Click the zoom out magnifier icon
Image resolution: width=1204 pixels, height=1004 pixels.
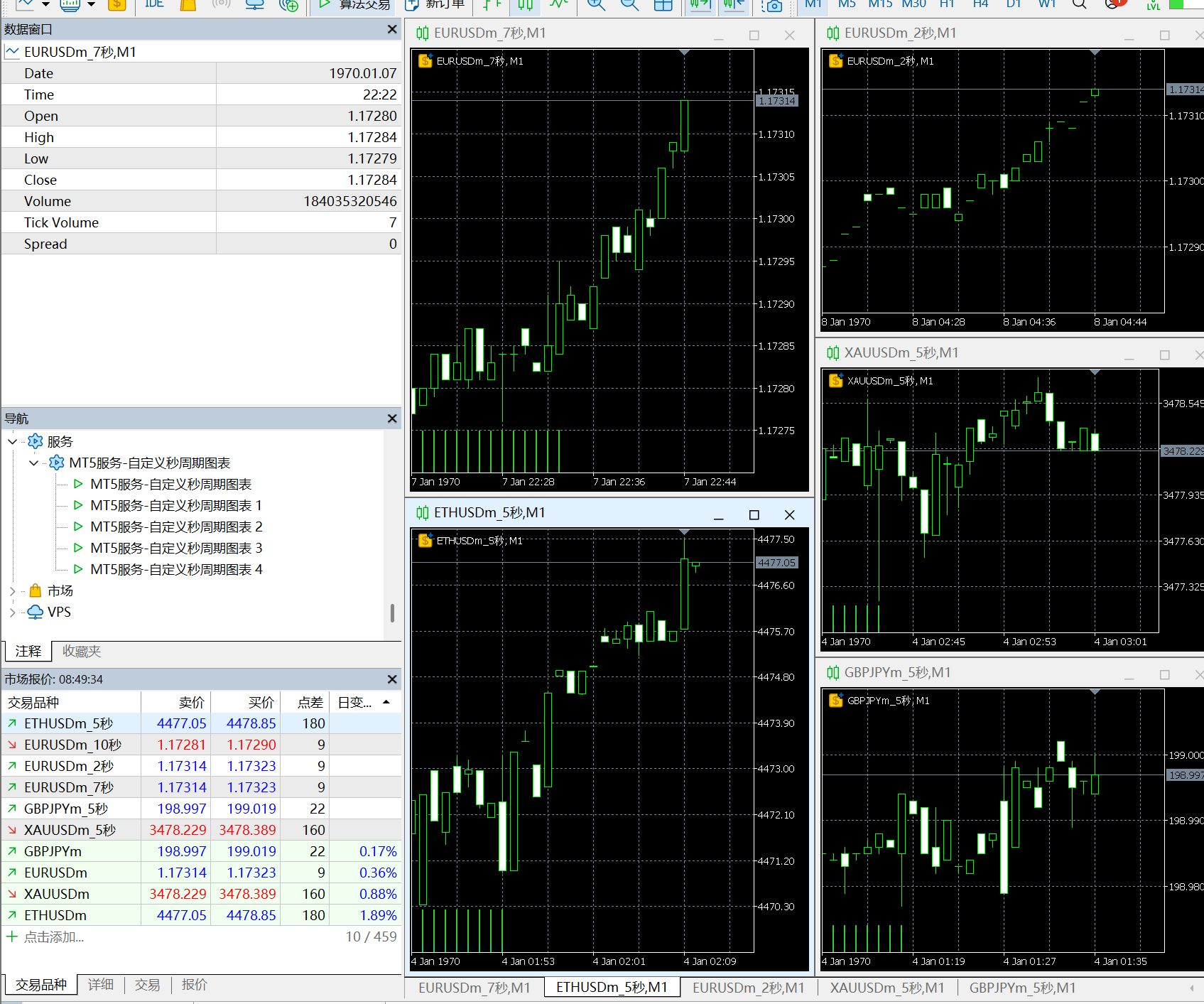(x=629, y=5)
